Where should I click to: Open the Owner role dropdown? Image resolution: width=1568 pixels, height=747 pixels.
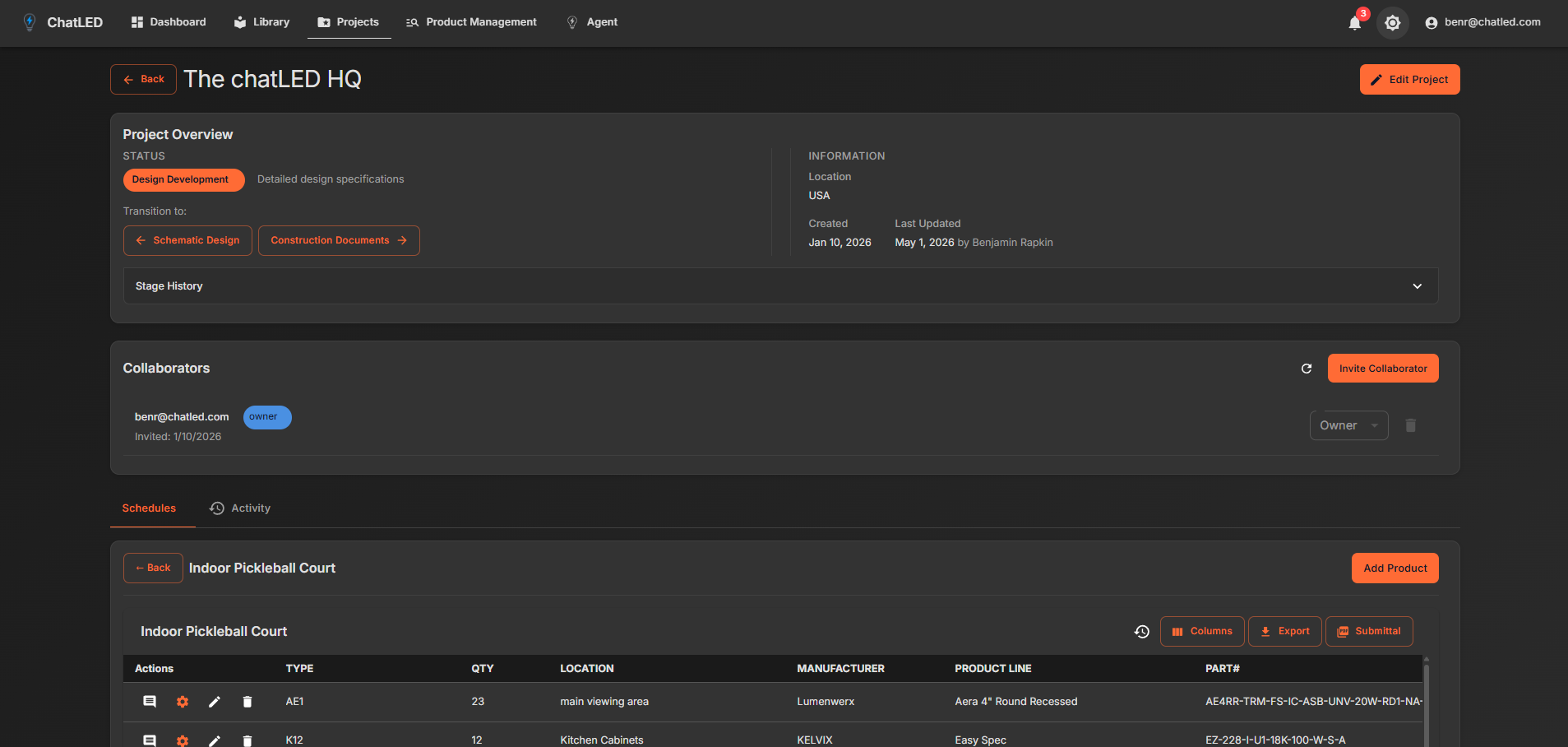[1348, 425]
